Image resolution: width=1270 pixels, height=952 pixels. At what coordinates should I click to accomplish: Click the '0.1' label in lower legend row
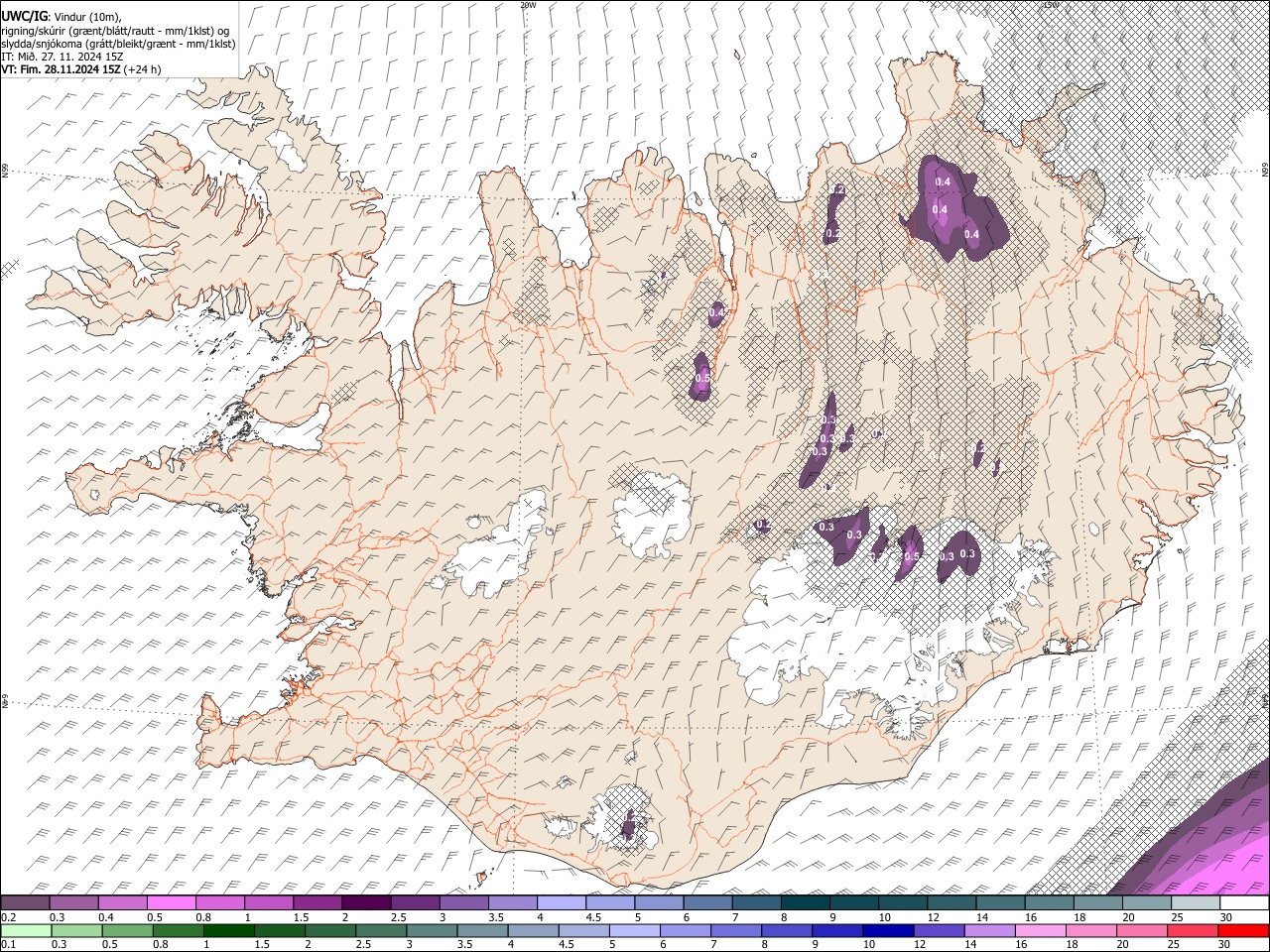point(7,945)
